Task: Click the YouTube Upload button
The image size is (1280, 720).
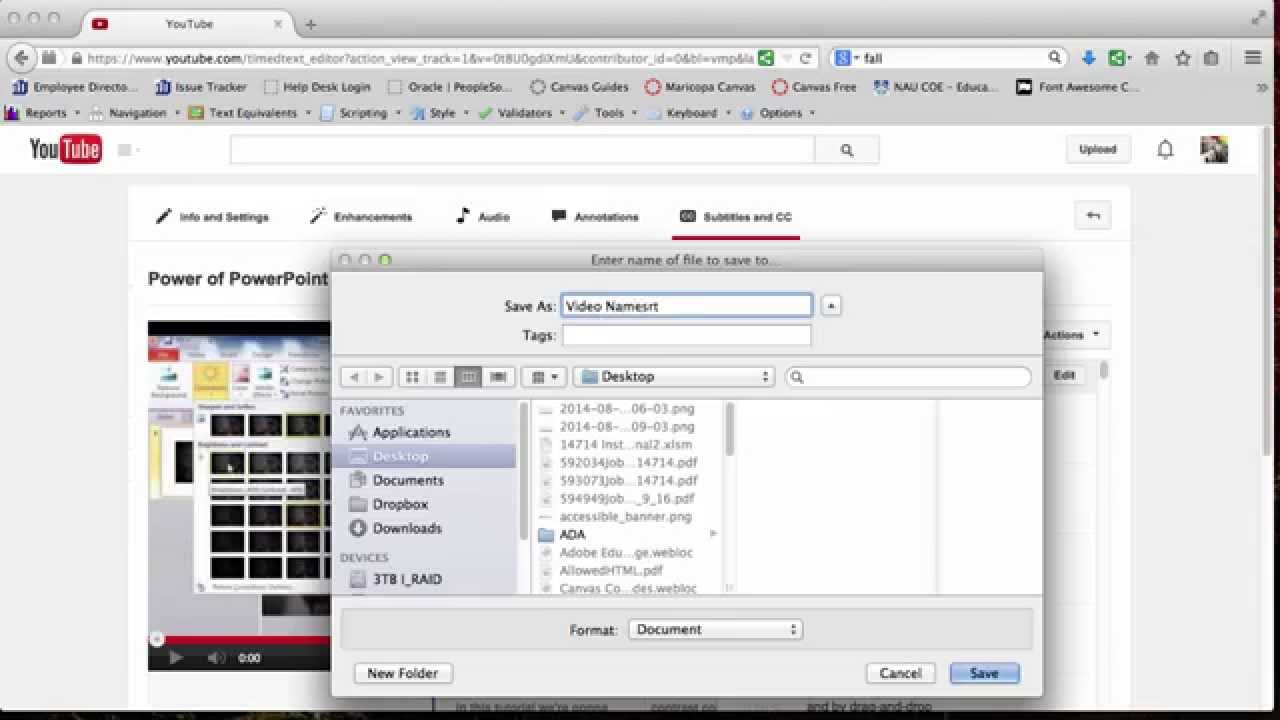Action: (1097, 150)
